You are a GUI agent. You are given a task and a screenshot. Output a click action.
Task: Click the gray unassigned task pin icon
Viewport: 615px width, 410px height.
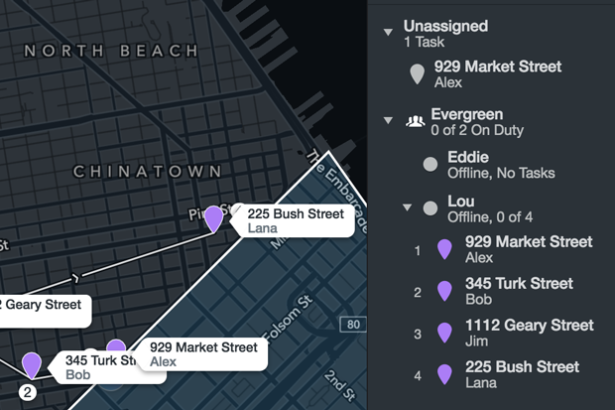417,74
